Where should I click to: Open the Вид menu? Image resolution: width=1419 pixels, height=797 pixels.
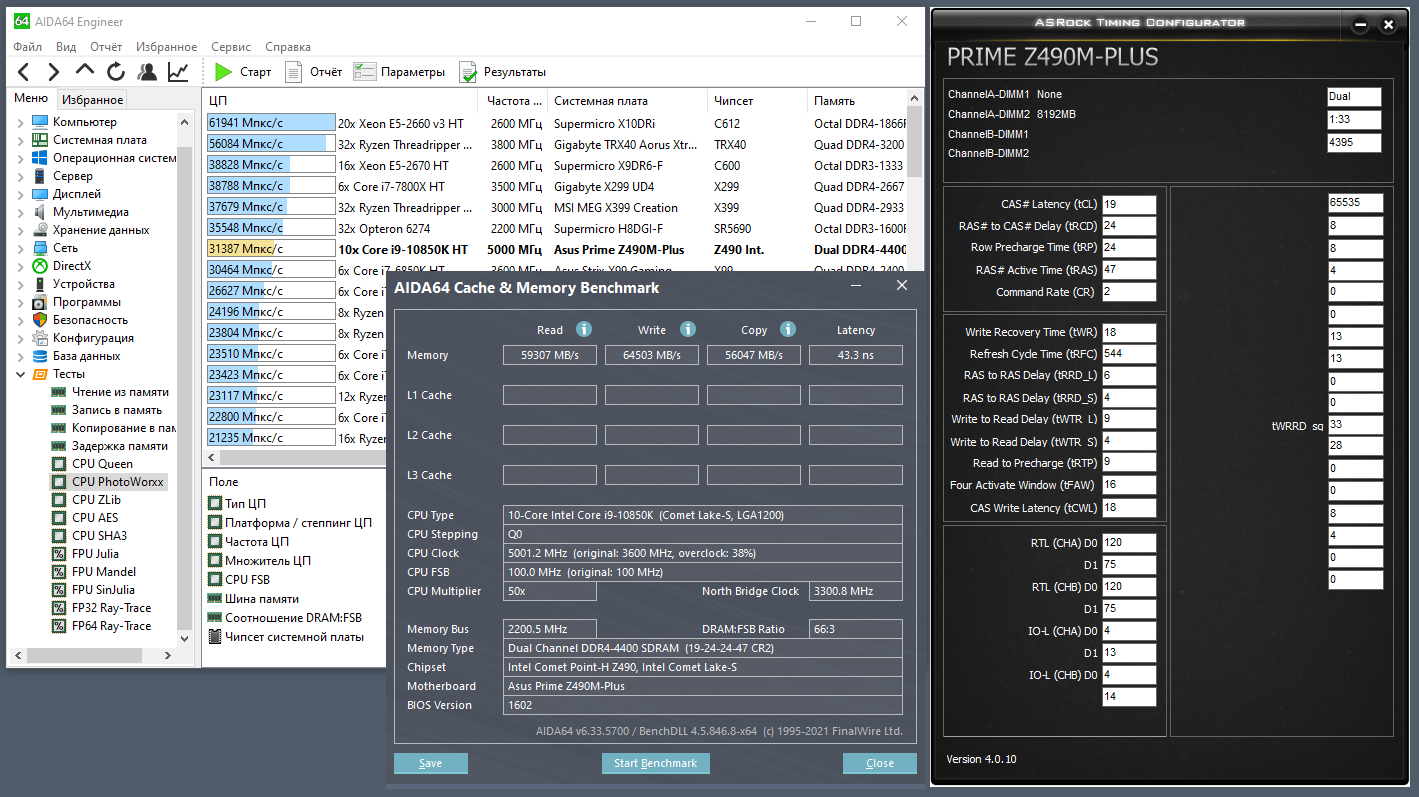[66, 47]
